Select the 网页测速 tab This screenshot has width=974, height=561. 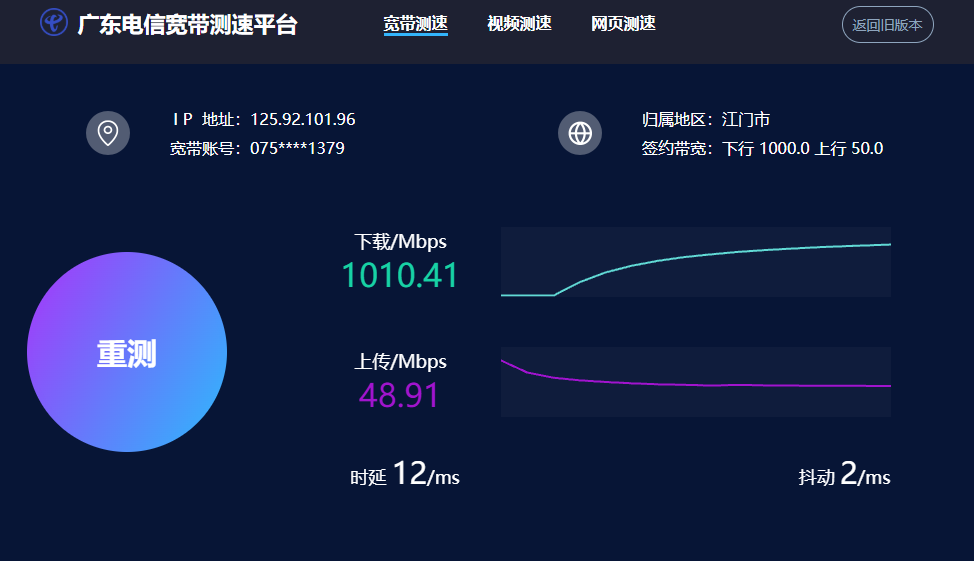coord(623,24)
